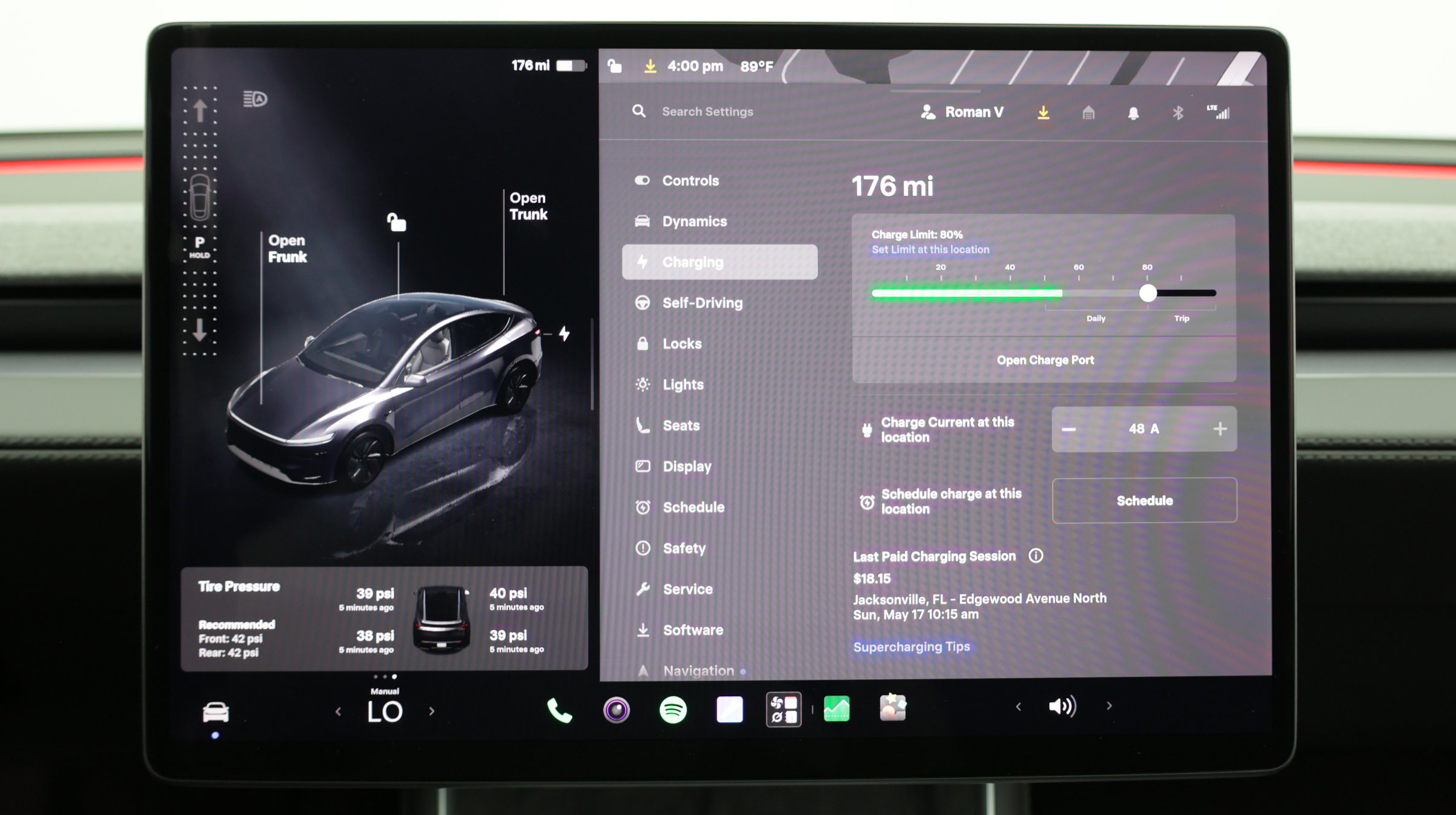Select the Charging menu item

click(x=720, y=262)
